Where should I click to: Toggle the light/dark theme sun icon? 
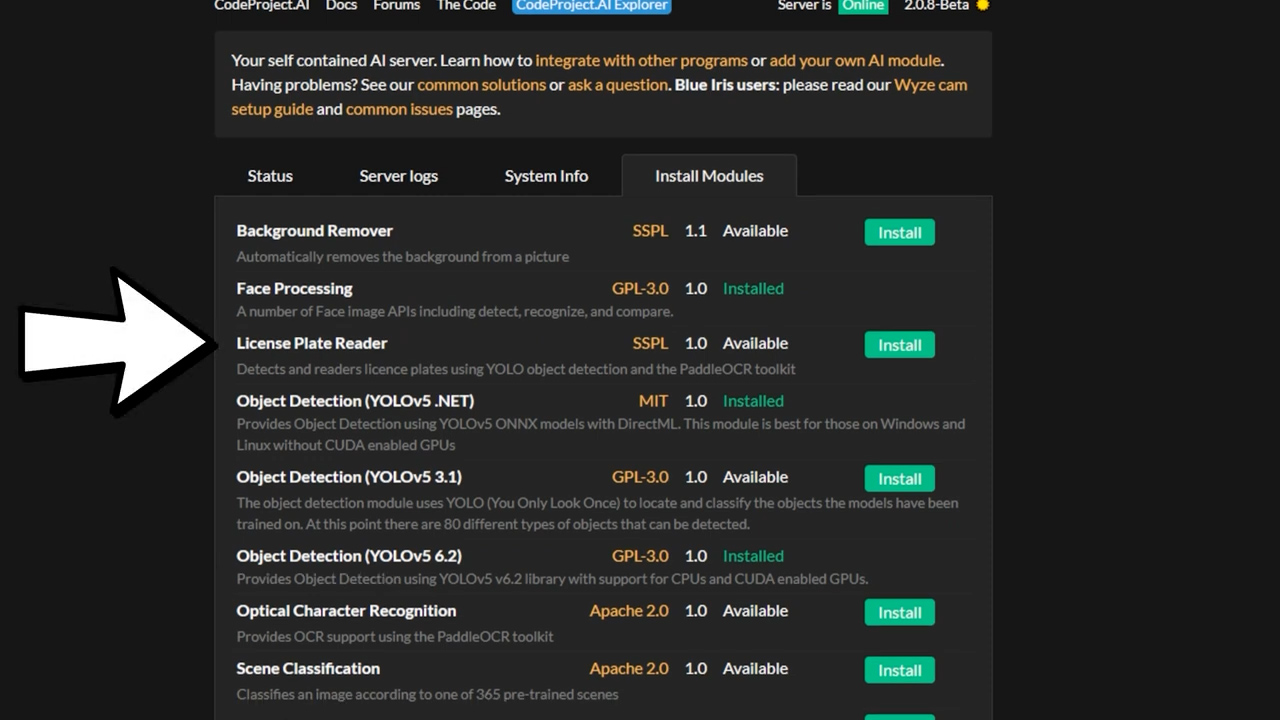click(x=982, y=5)
